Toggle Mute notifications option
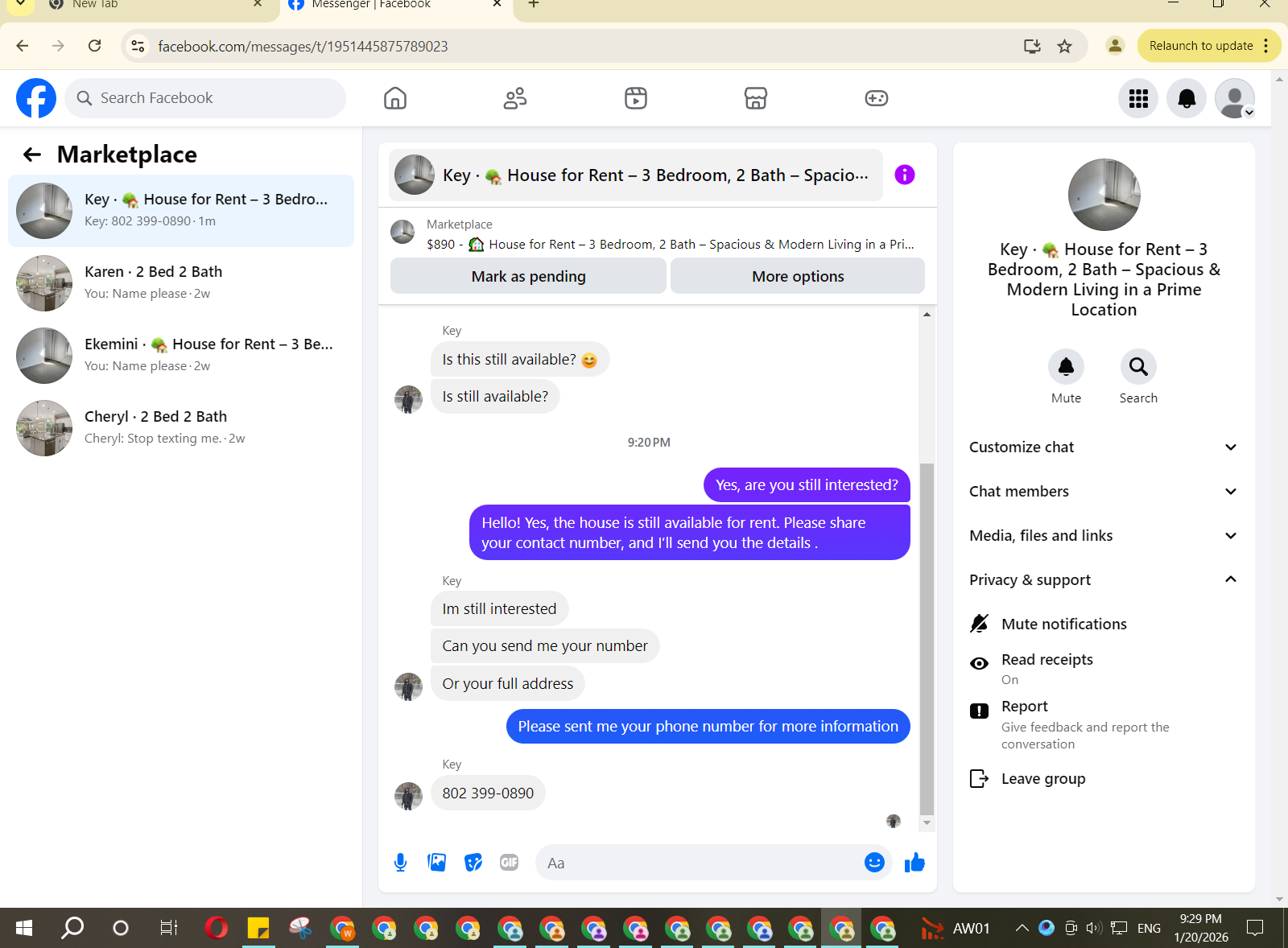Viewport: 1288px width, 948px height. pos(1104,624)
